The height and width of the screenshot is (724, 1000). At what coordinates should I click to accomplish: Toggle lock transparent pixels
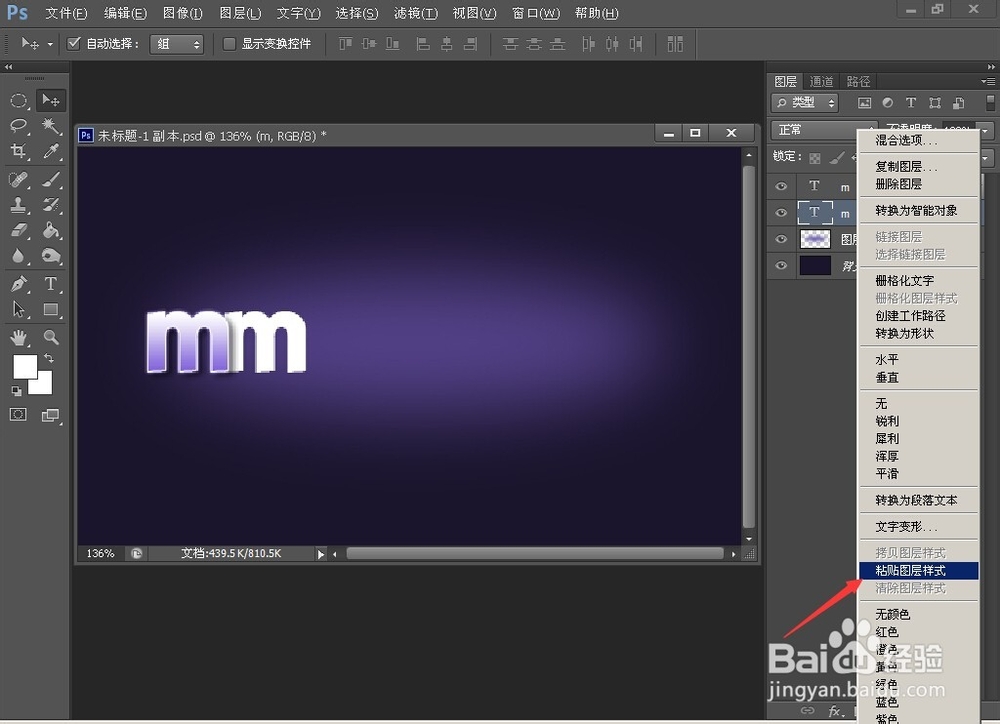(x=815, y=158)
